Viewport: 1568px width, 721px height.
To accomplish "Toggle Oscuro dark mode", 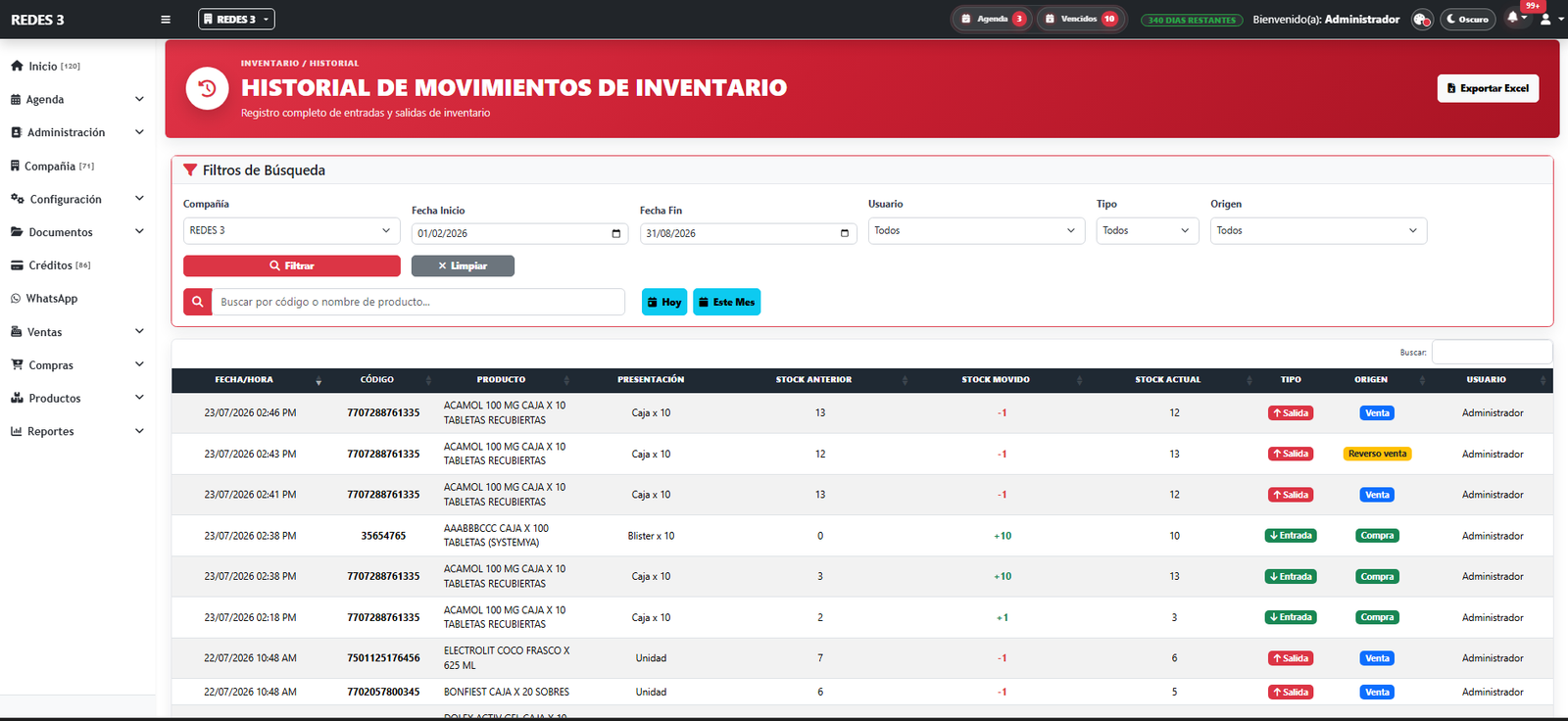I will (x=1467, y=19).
